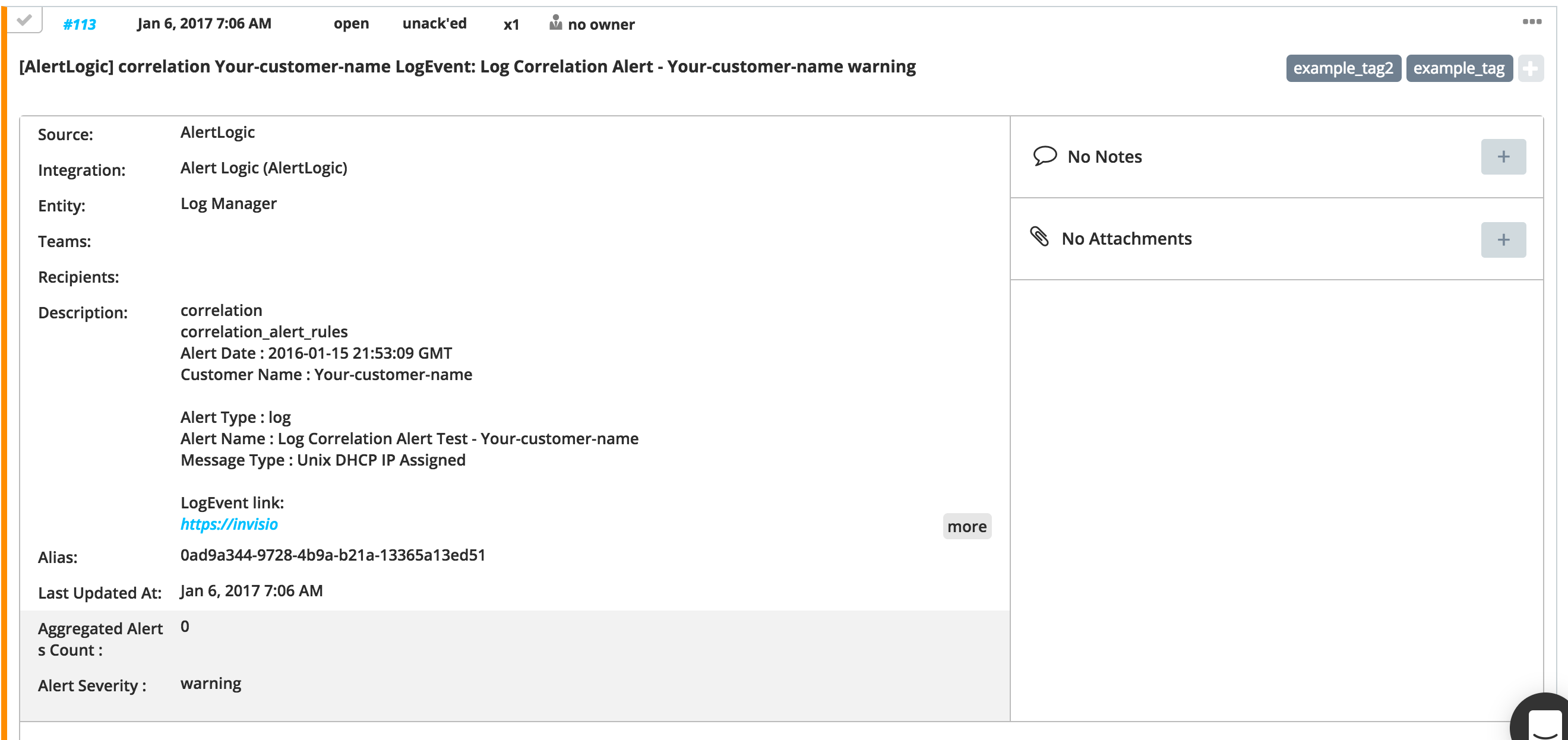
Task: Open the three-dots alert actions menu
Action: click(x=1532, y=21)
